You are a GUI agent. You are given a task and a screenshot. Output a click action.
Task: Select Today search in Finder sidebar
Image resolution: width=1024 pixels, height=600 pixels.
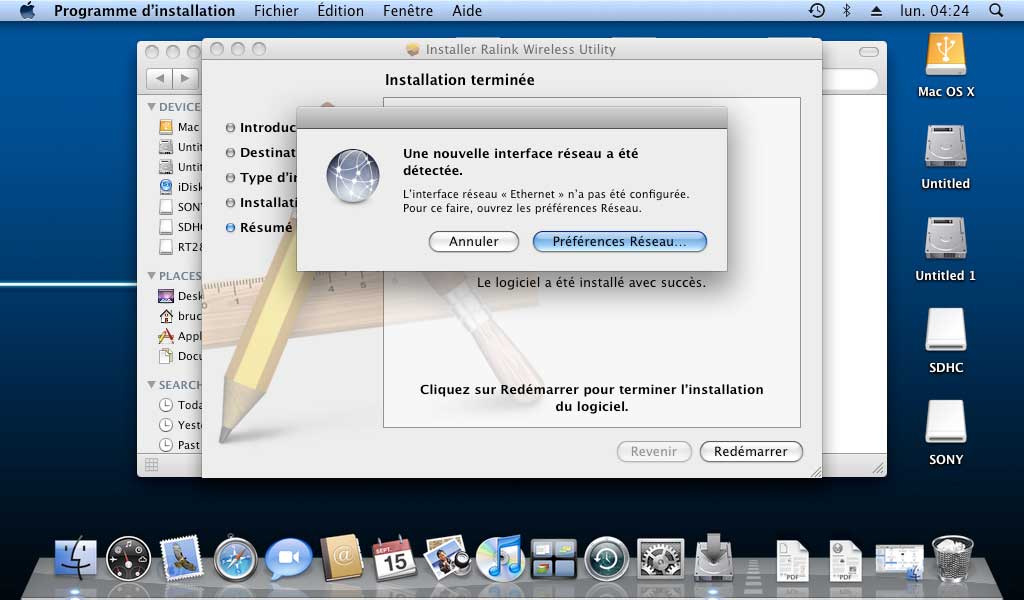pyautogui.click(x=180, y=405)
